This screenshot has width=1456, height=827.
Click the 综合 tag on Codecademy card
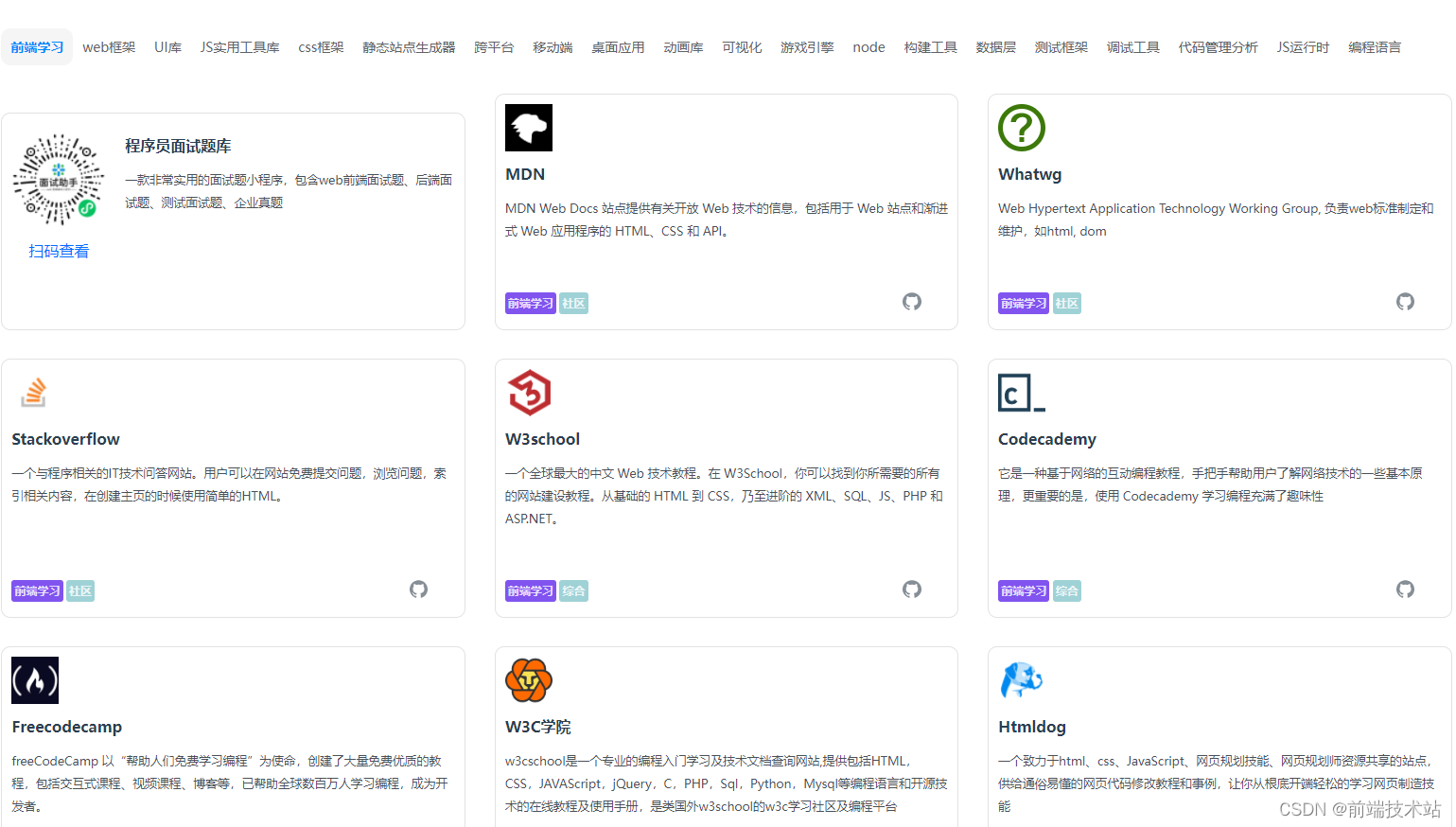pos(1067,591)
